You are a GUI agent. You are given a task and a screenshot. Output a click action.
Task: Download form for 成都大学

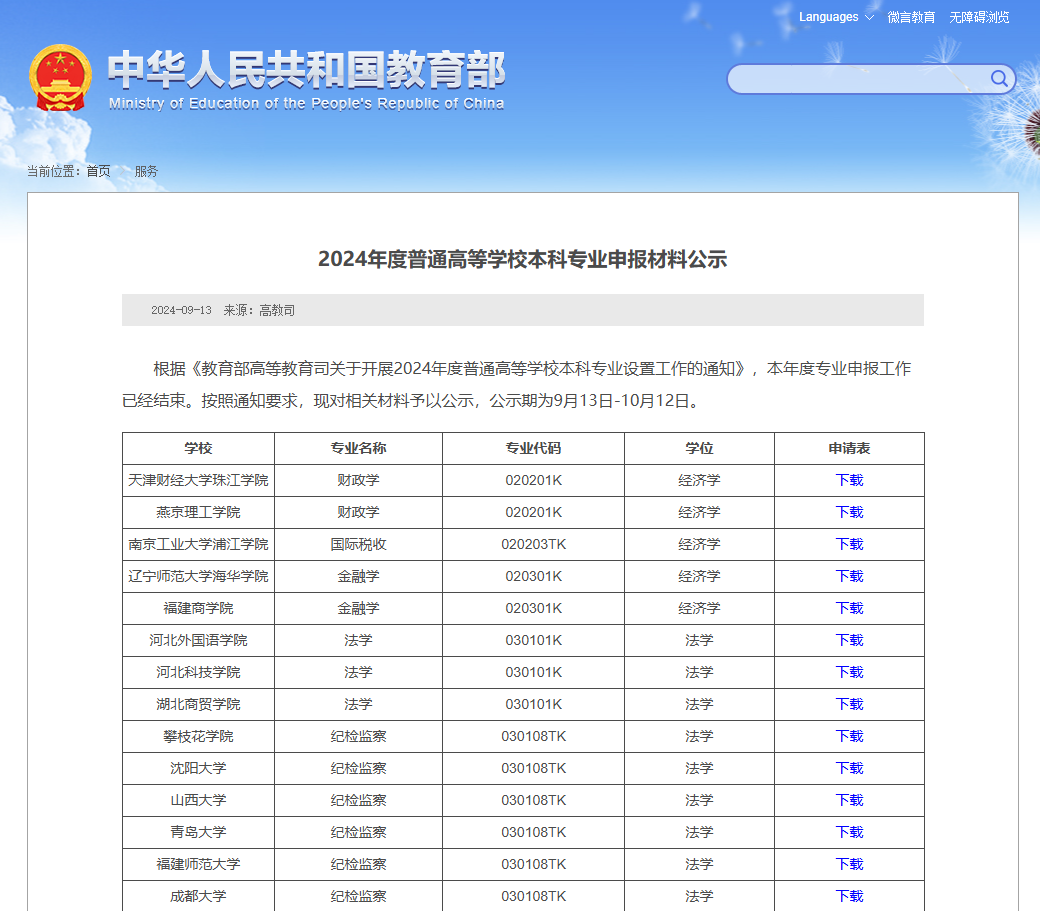[849, 896]
